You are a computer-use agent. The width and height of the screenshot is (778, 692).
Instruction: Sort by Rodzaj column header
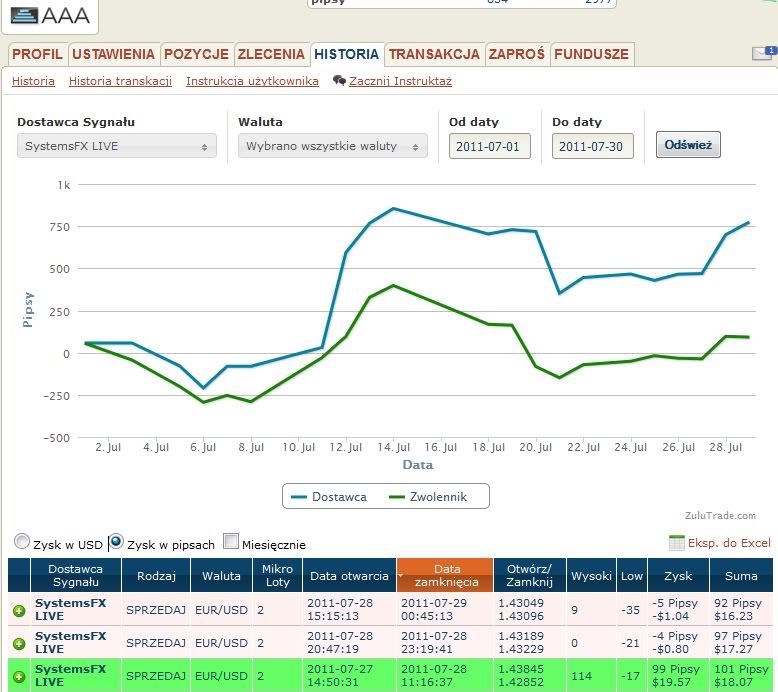(x=156, y=575)
